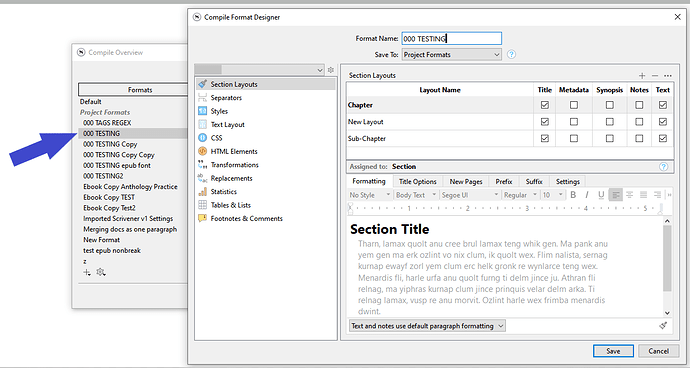Click the Save button
Screen dimensions: 690x368
pyautogui.click(x=613, y=351)
